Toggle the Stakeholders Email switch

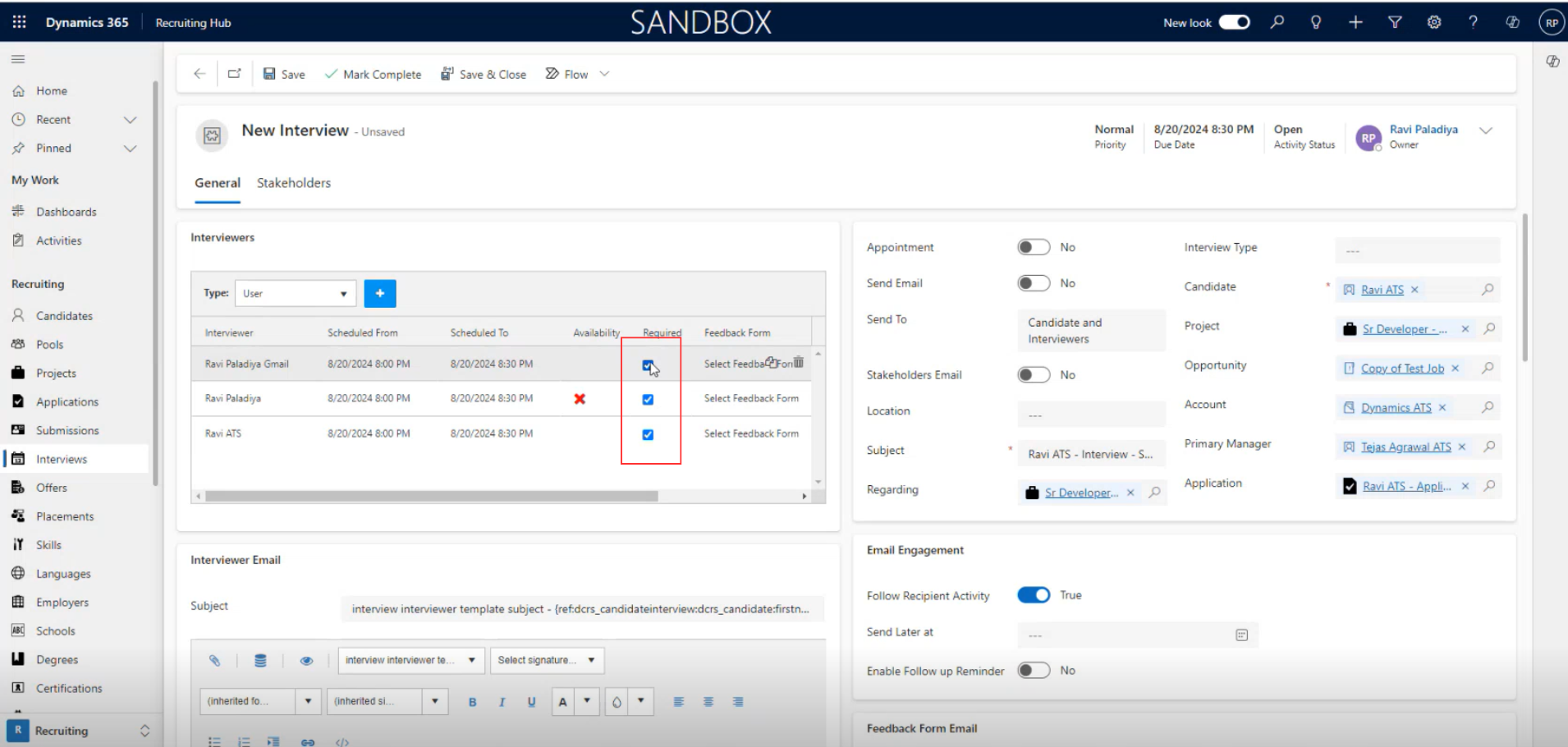coord(1034,375)
